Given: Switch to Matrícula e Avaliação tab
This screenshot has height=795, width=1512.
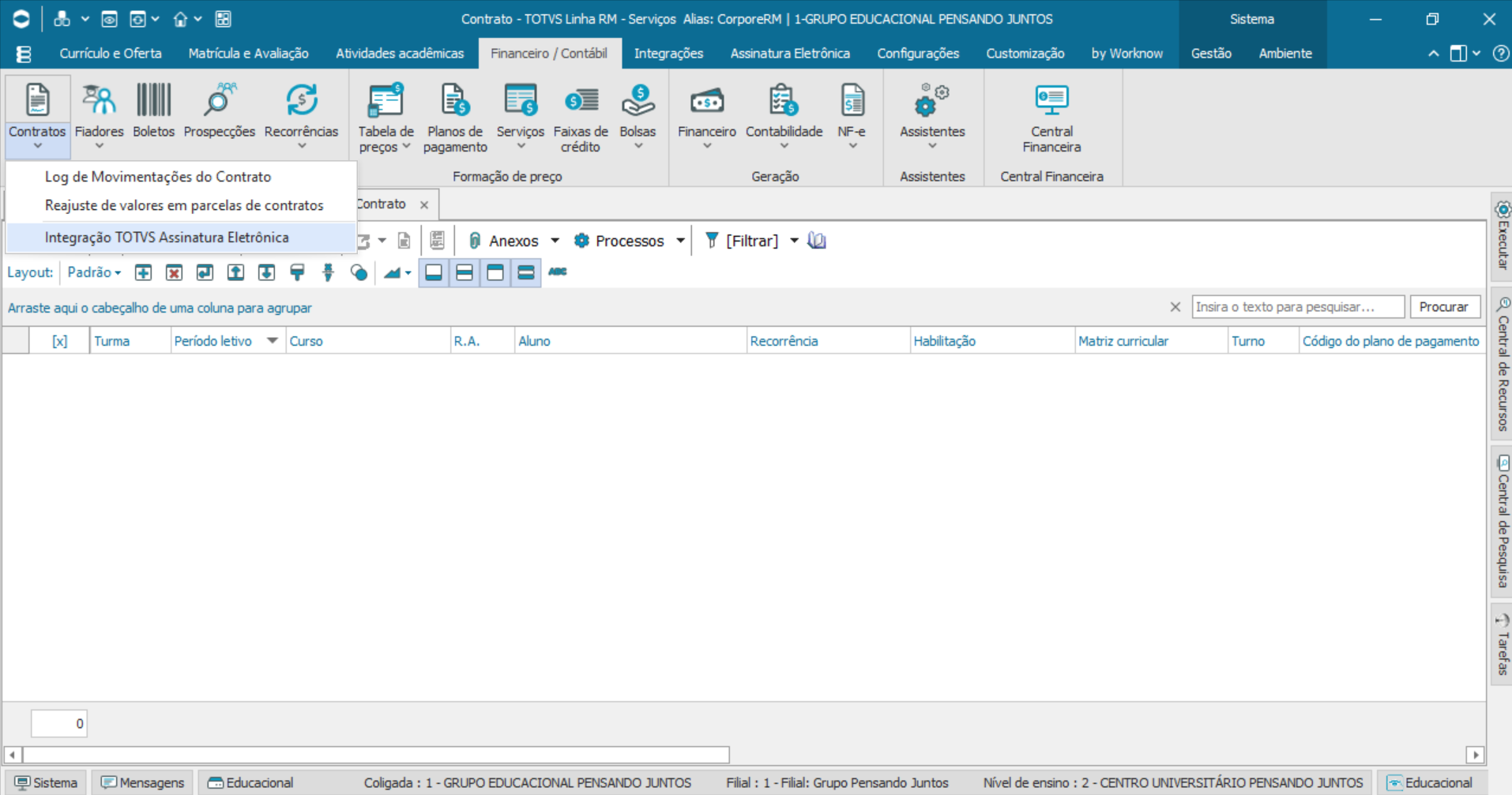Looking at the screenshot, I should point(248,53).
